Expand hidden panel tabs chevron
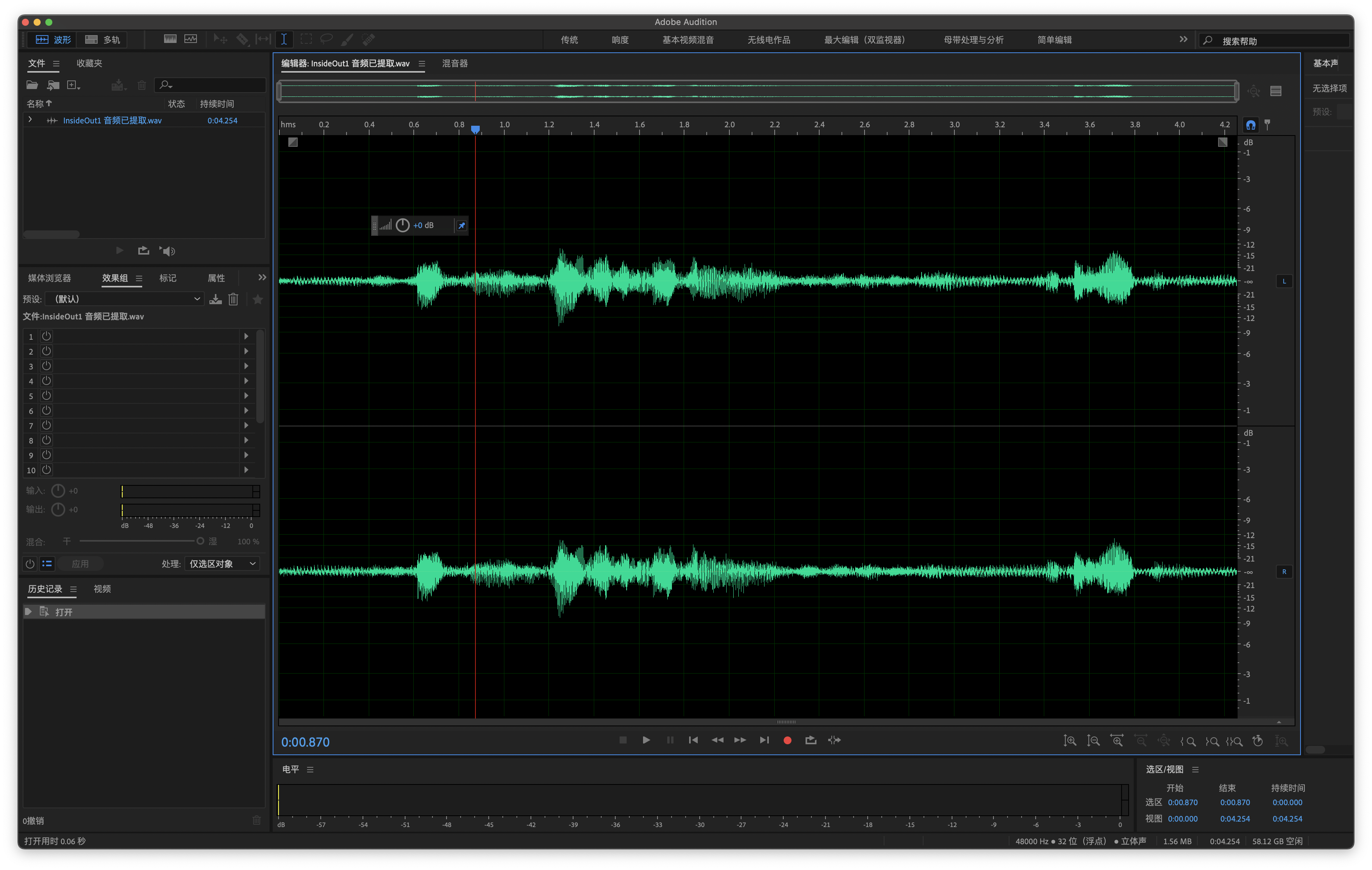 pos(261,277)
